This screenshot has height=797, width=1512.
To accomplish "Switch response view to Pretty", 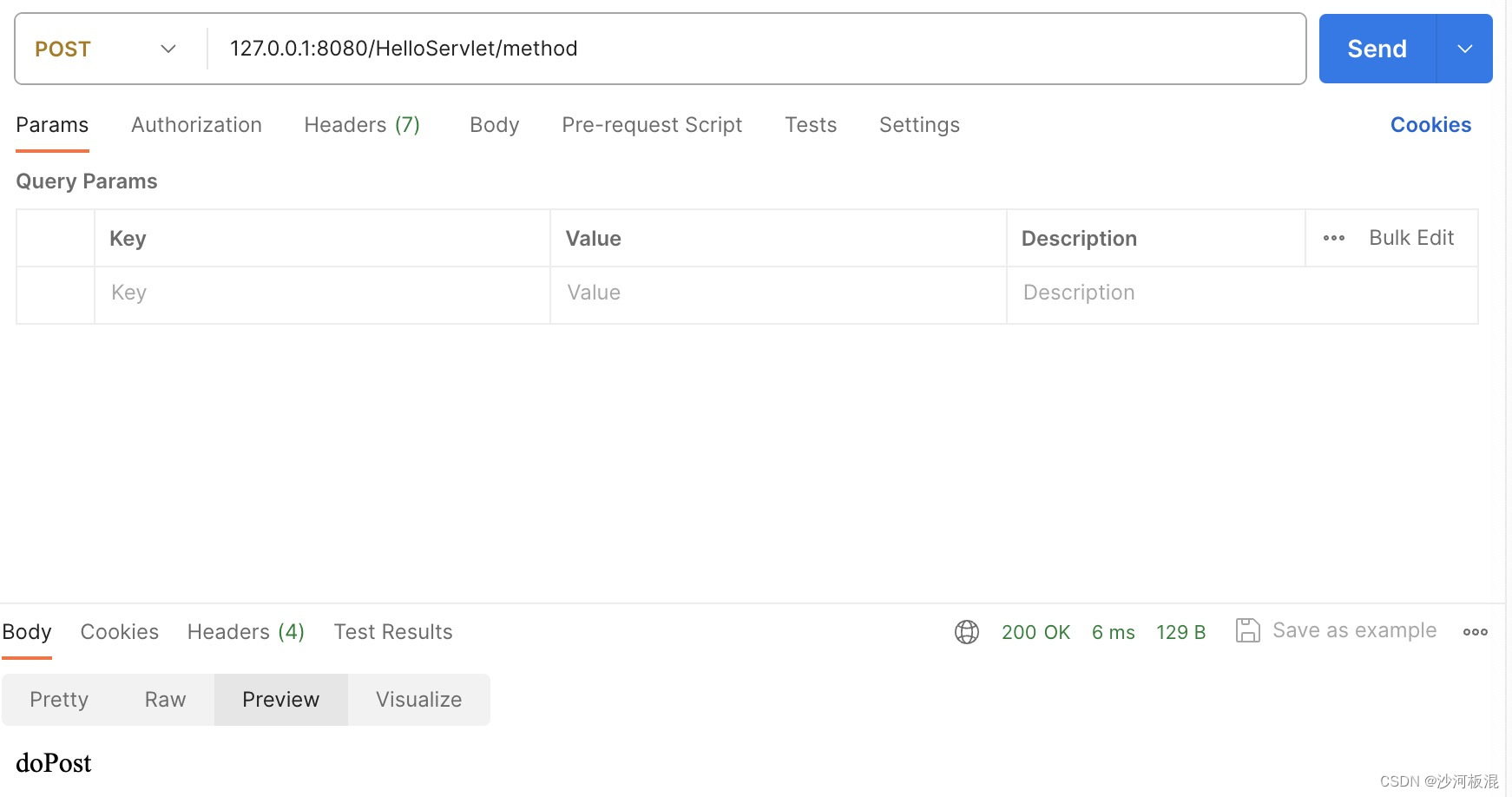I will pyautogui.click(x=58, y=699).
